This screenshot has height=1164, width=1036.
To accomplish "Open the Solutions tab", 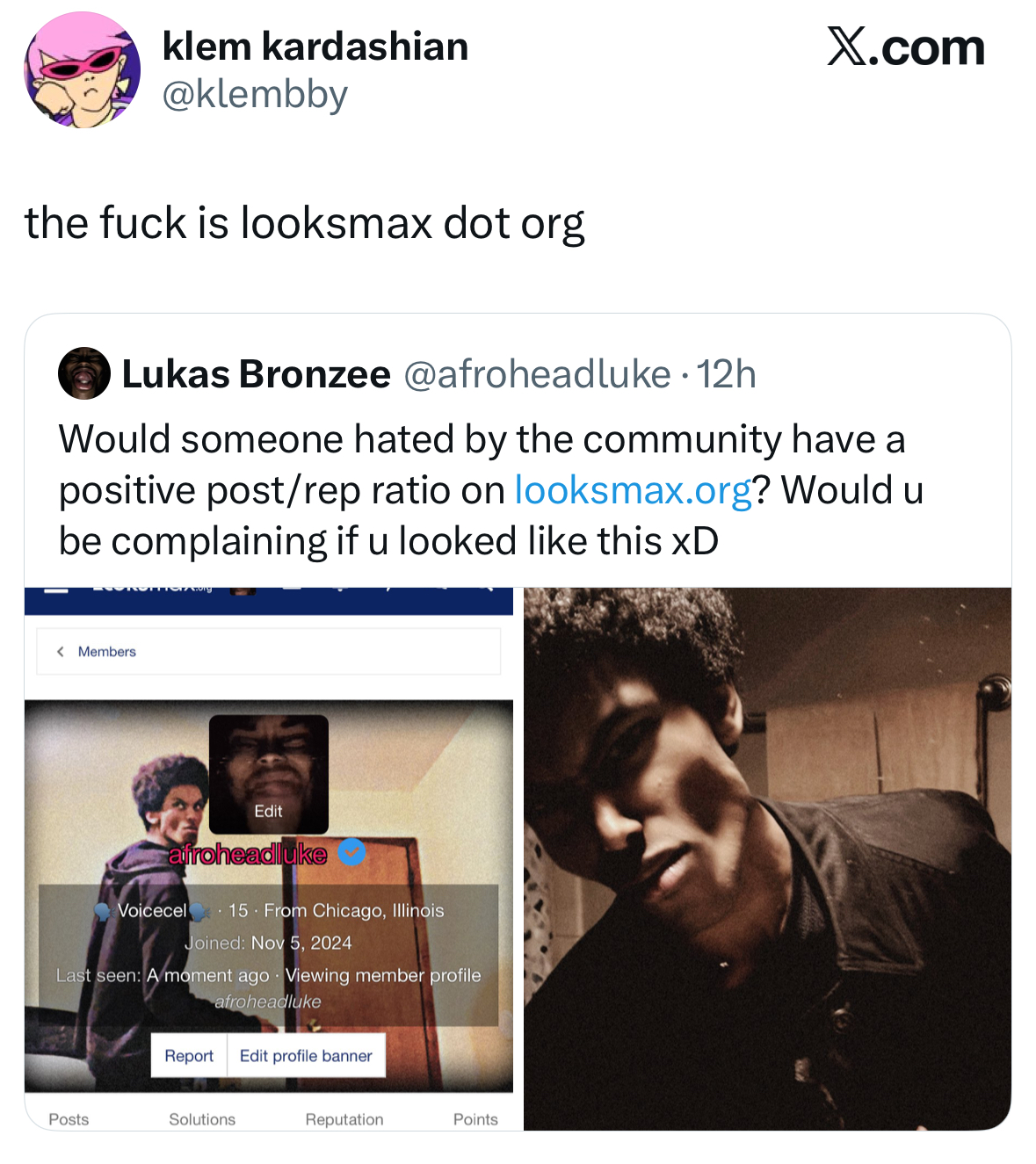I will click(202, 1119).
